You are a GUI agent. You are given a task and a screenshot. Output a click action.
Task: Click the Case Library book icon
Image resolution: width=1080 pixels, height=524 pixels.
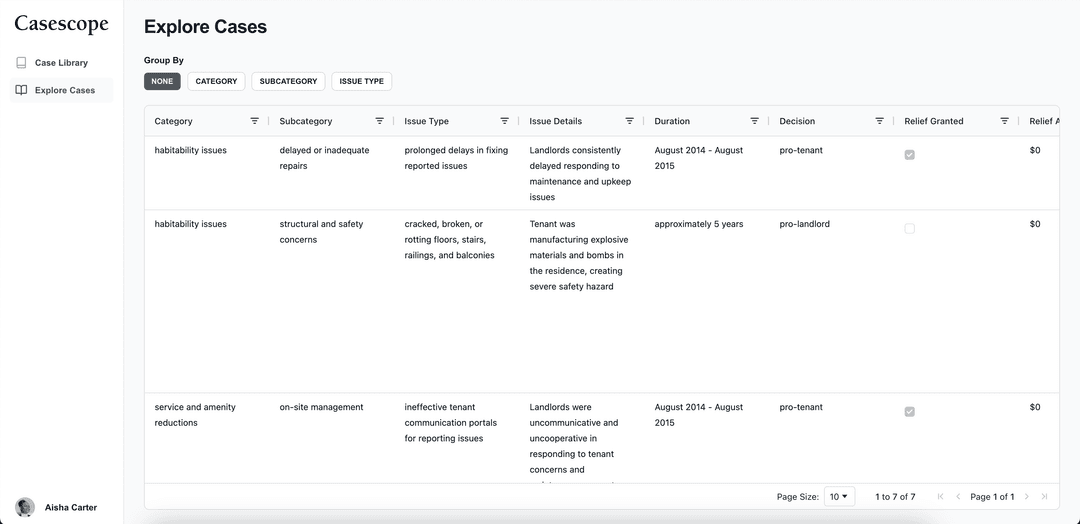point(21,63)
